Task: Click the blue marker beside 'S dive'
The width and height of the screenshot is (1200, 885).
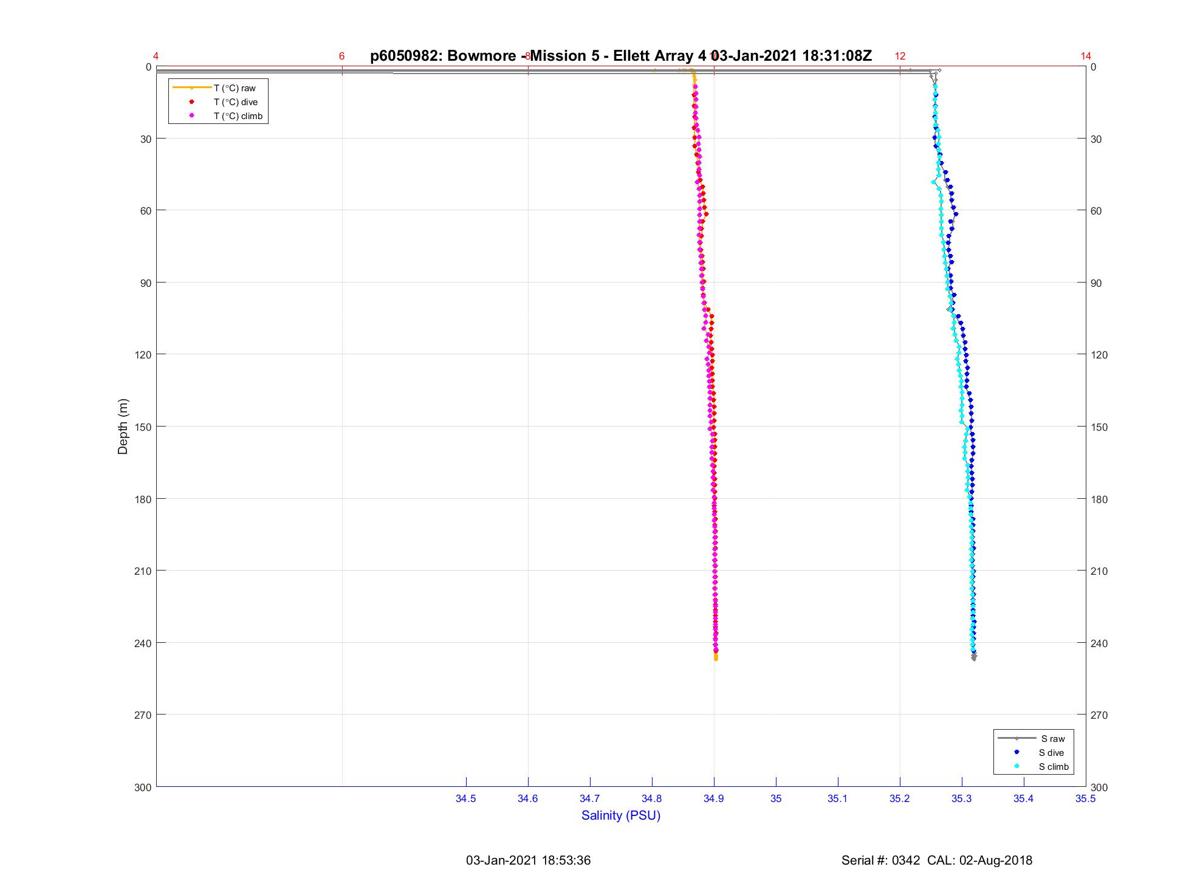Action: (x=1017, y=752)
